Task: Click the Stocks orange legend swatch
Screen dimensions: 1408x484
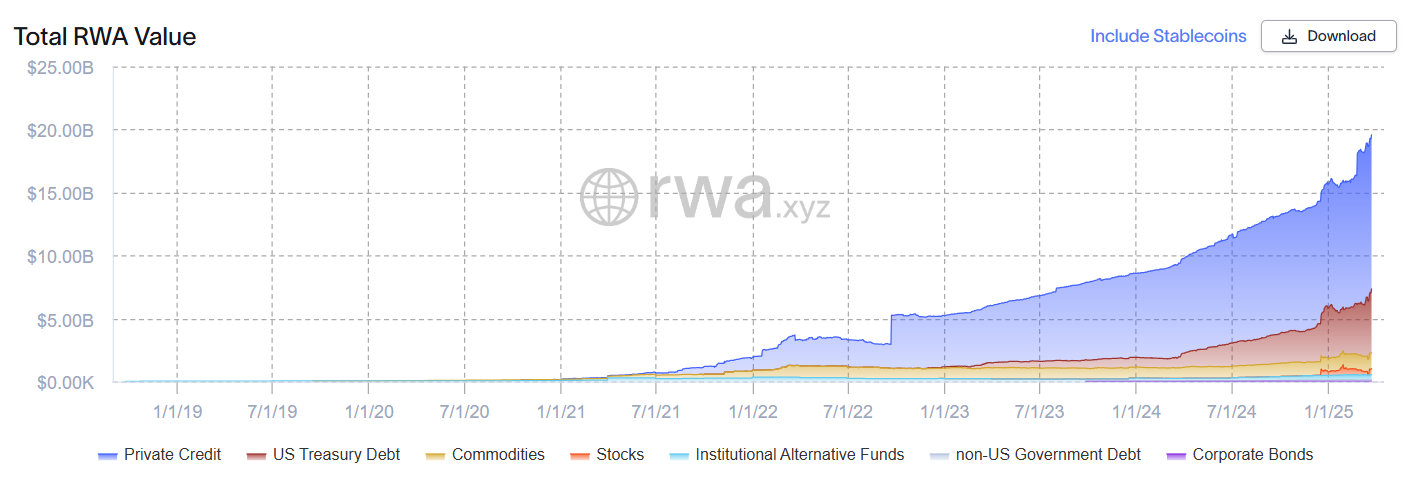Action: point(580,456)
